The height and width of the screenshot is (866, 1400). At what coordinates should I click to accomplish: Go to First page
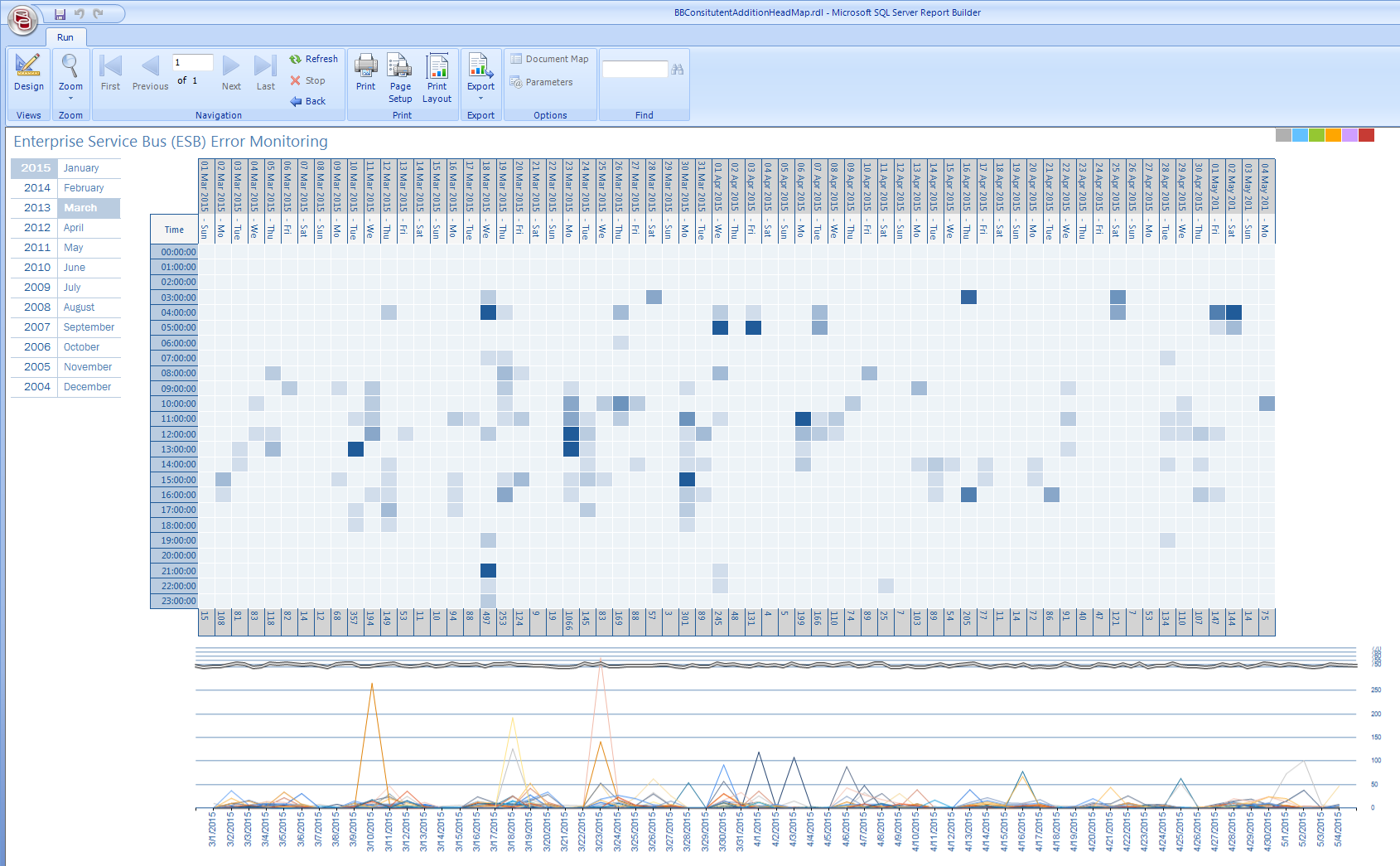[x=110, y=73]
